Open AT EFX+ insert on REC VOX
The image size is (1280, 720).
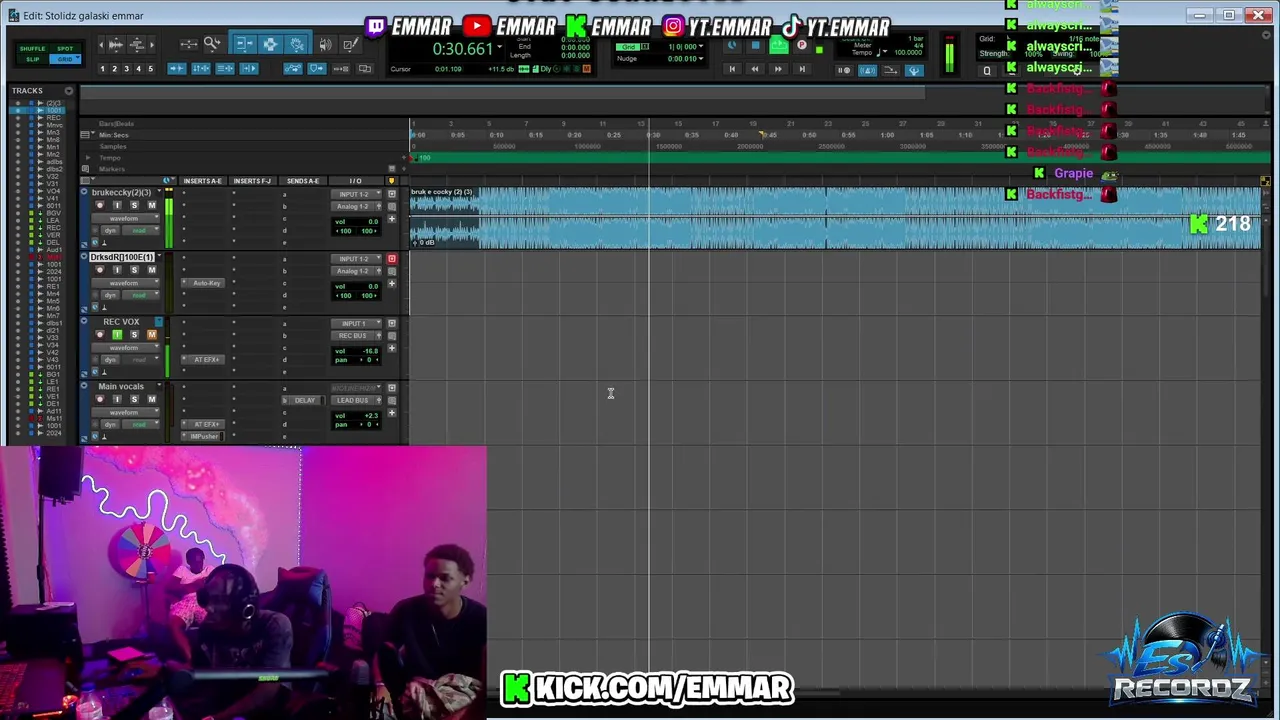tap(204, 359)
